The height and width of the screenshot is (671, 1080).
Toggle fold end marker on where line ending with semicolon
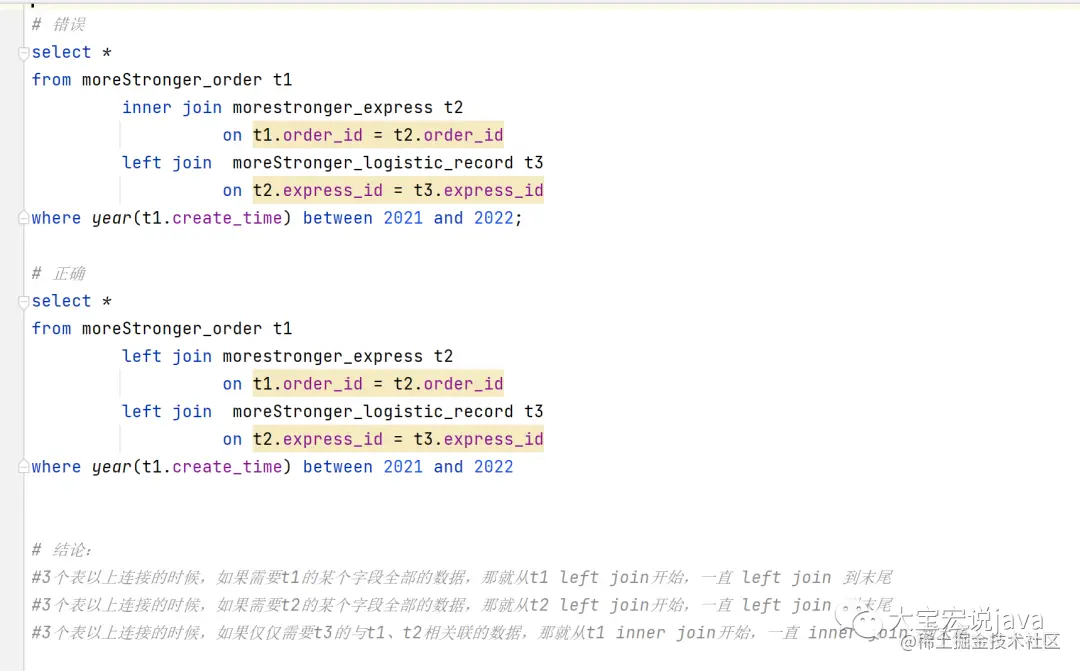(x=23, y=218)
